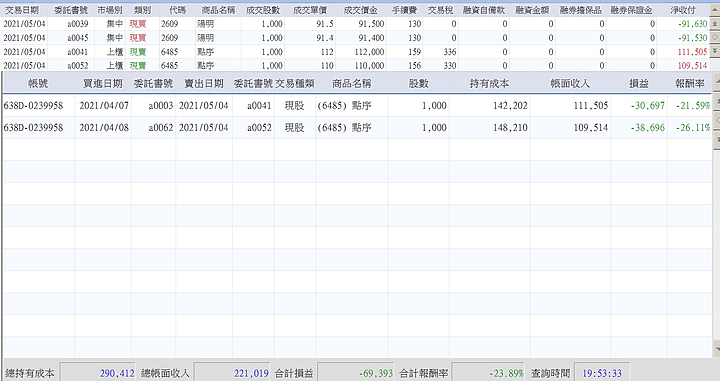The width and height of the screenshot is (720, 381).
Task: Click the 總持有成本 value field 290,412
Action: (x=98, y=373)
